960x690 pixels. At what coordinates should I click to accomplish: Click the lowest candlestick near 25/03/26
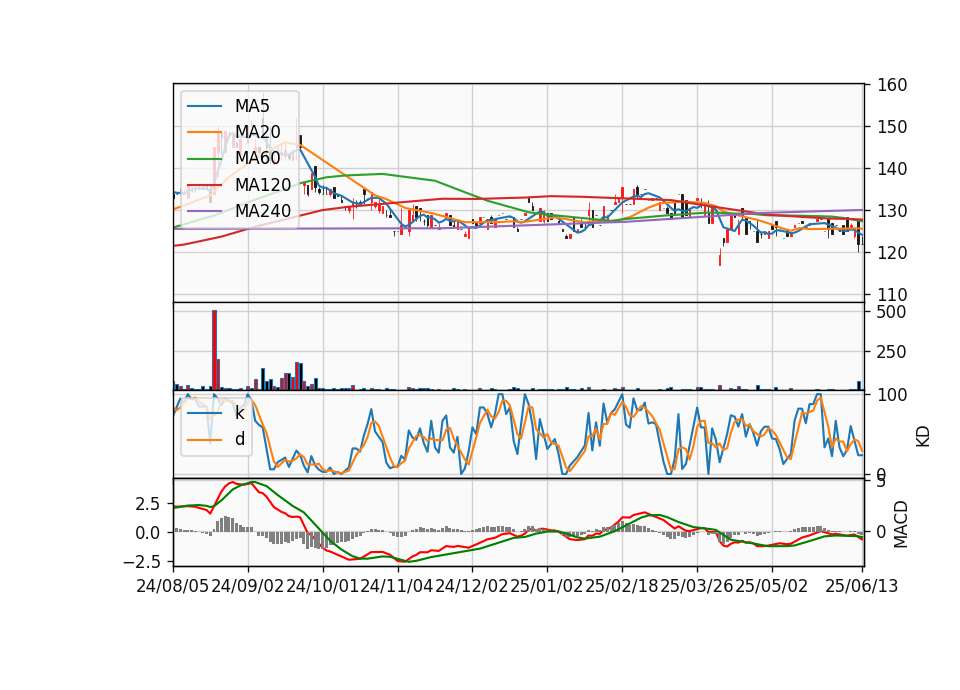[x=720, y=257]
